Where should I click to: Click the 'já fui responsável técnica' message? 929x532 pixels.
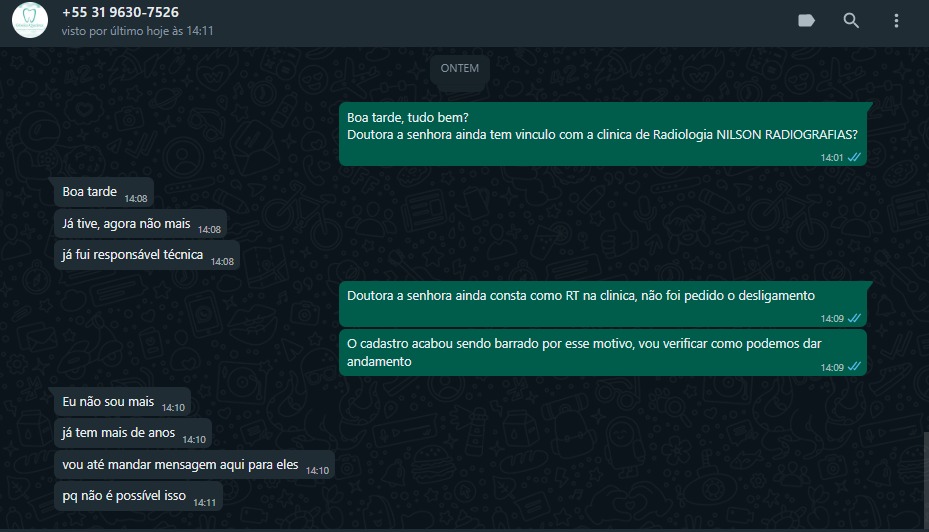(x=147, y=255)
